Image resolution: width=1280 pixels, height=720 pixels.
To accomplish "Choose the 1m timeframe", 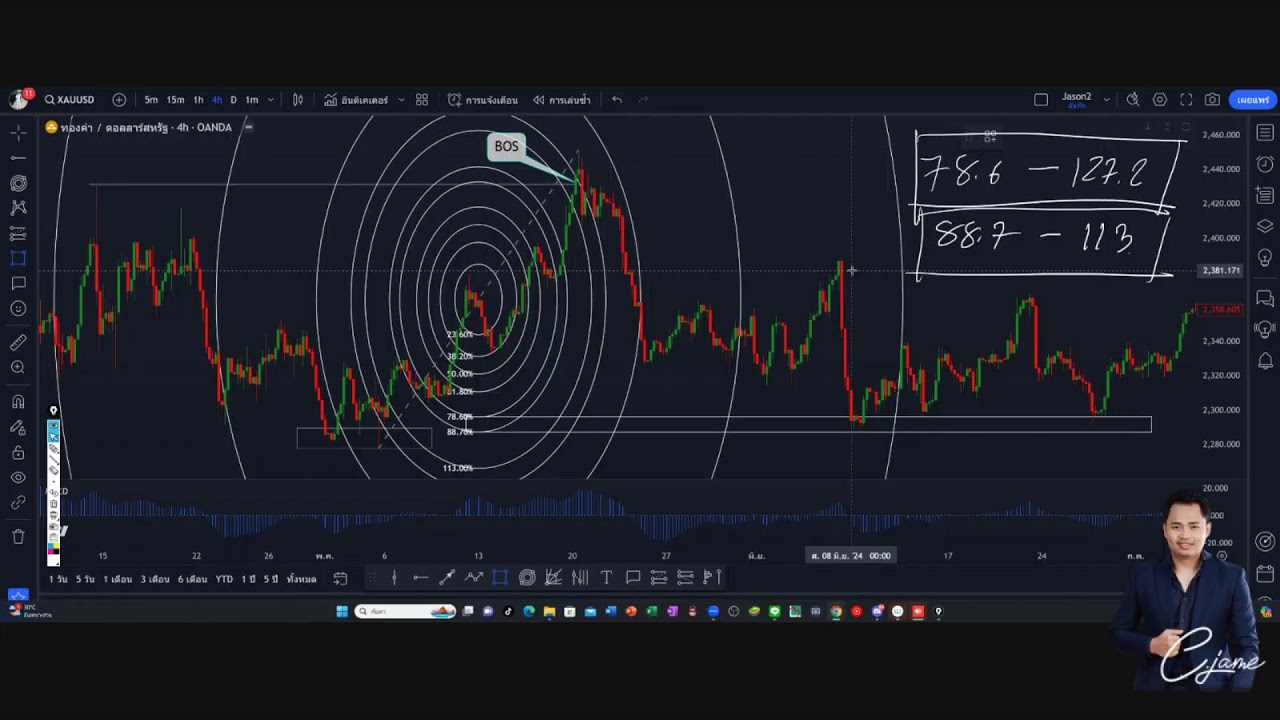I will pyautogui.click(x=252, y=100).
